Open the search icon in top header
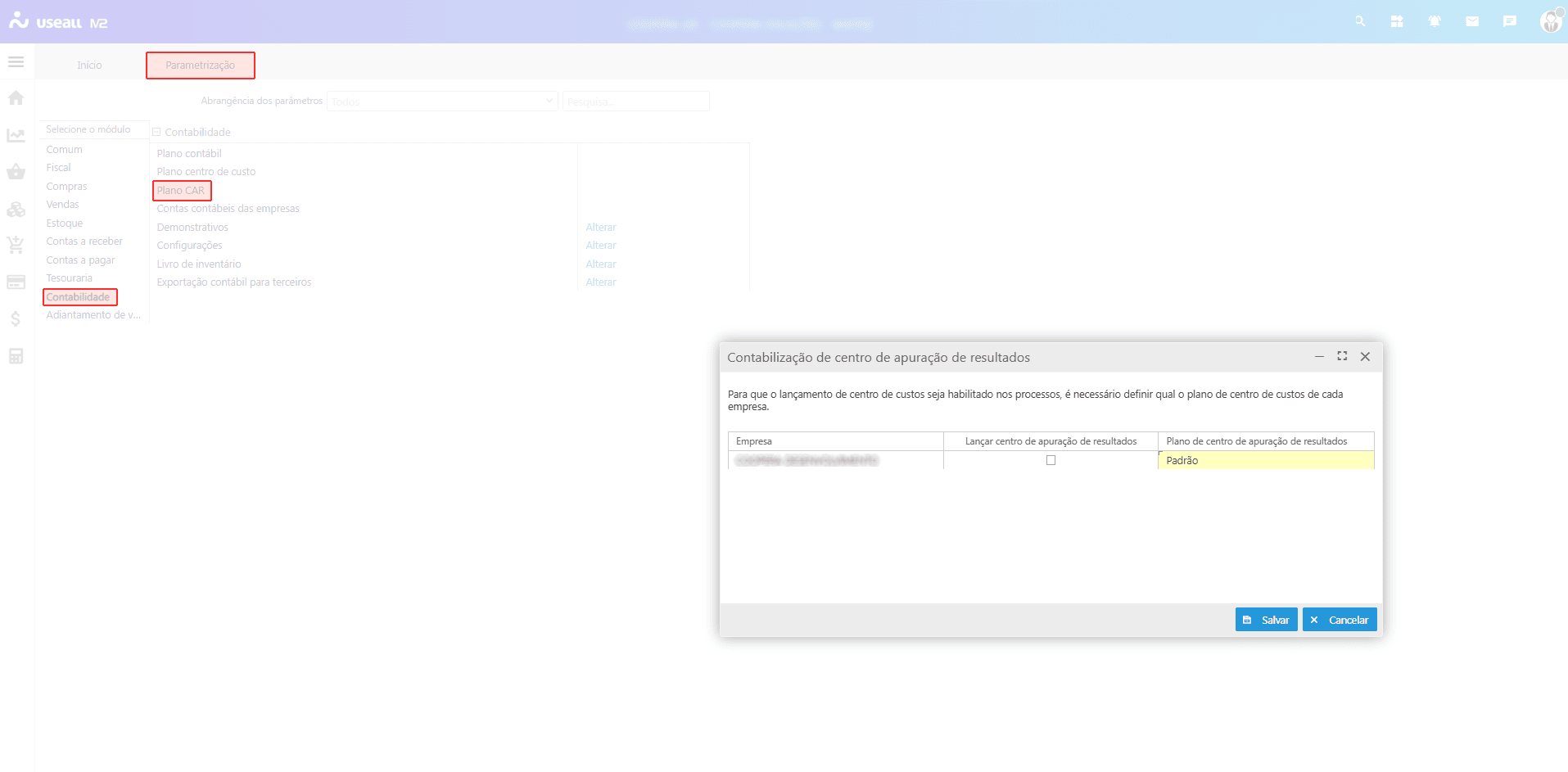Screen dimensions: 1568x772 pyautogui.click(x=1360, y=21)
